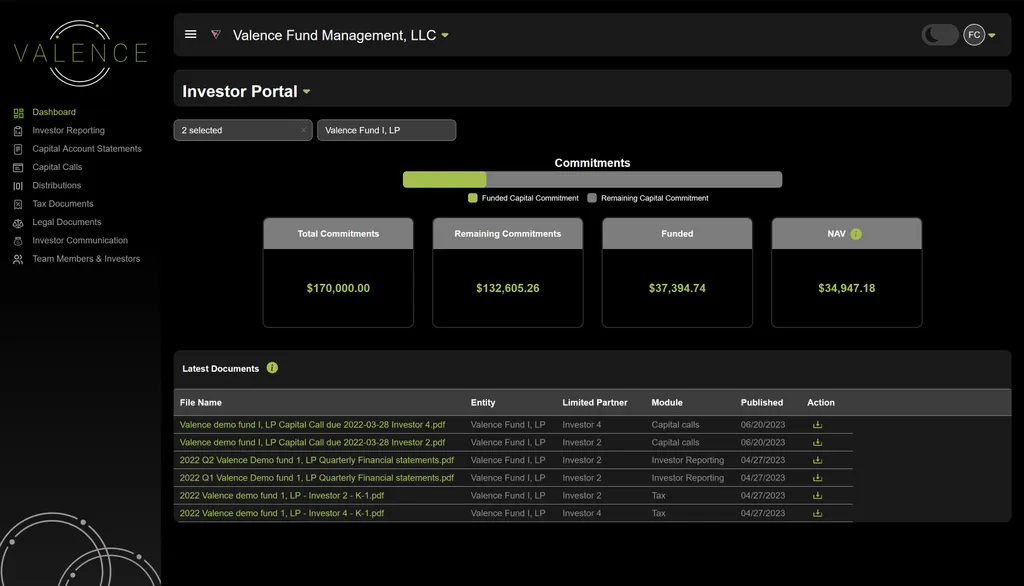Screen dimensions: 1024x586
Task: Sort by Entity column header
Action: point(483,402)
